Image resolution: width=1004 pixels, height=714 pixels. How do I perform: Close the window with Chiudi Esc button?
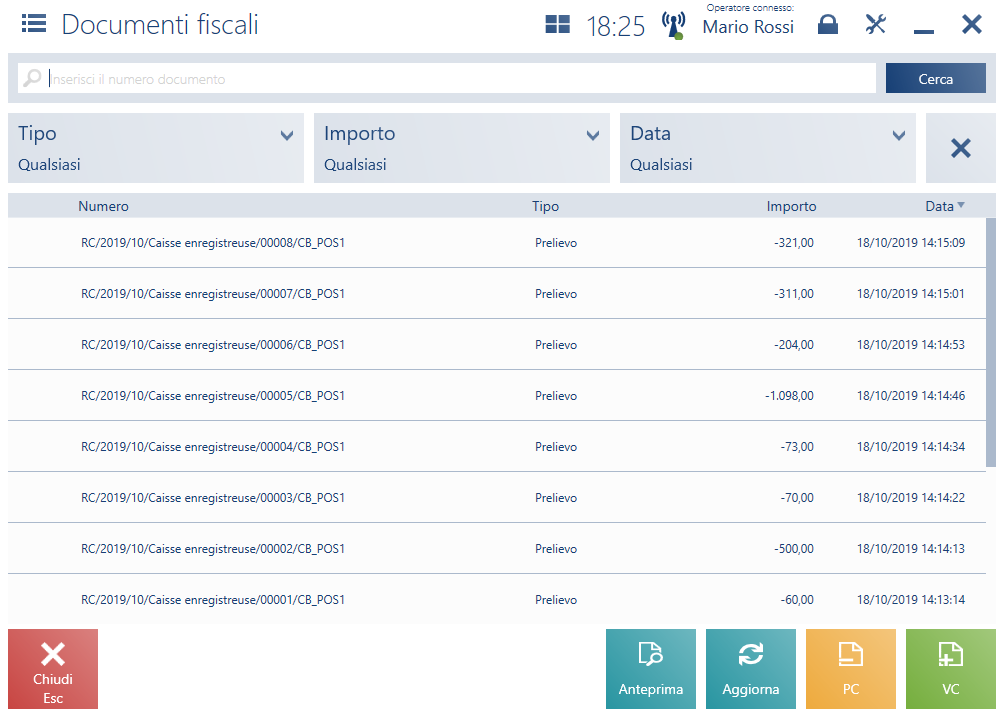53,669
